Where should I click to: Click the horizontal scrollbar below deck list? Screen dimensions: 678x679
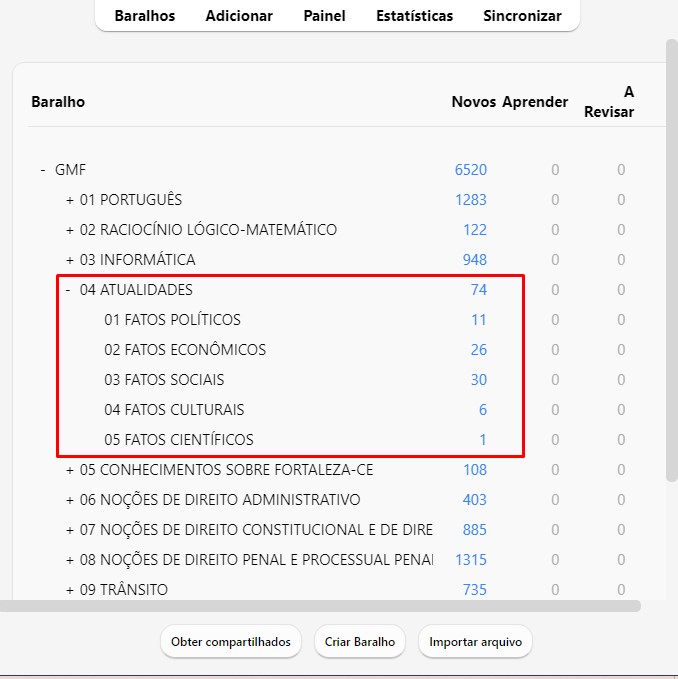point(320,606)
